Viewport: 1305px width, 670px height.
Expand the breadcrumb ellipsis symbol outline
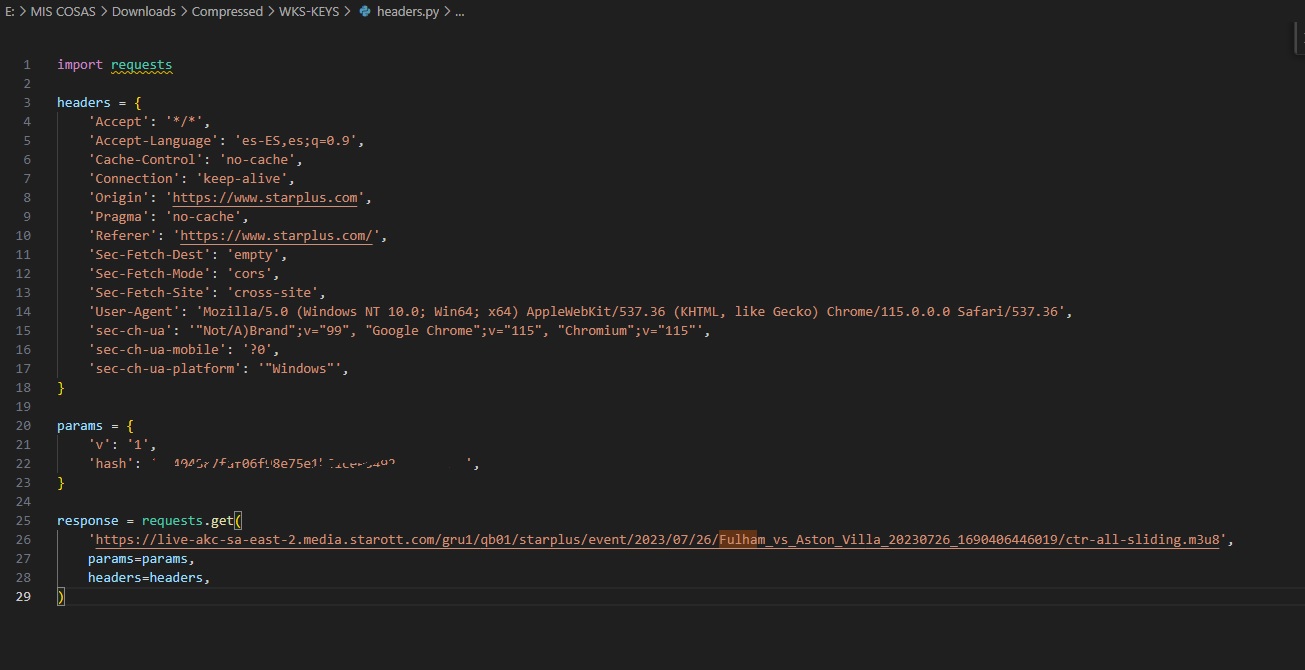[x=459, y=12]
